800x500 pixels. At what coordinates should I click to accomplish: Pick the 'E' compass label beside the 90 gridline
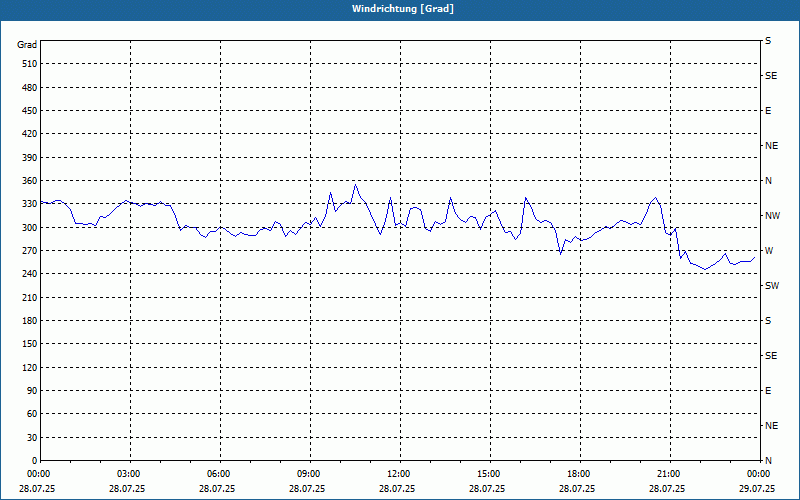768,391
